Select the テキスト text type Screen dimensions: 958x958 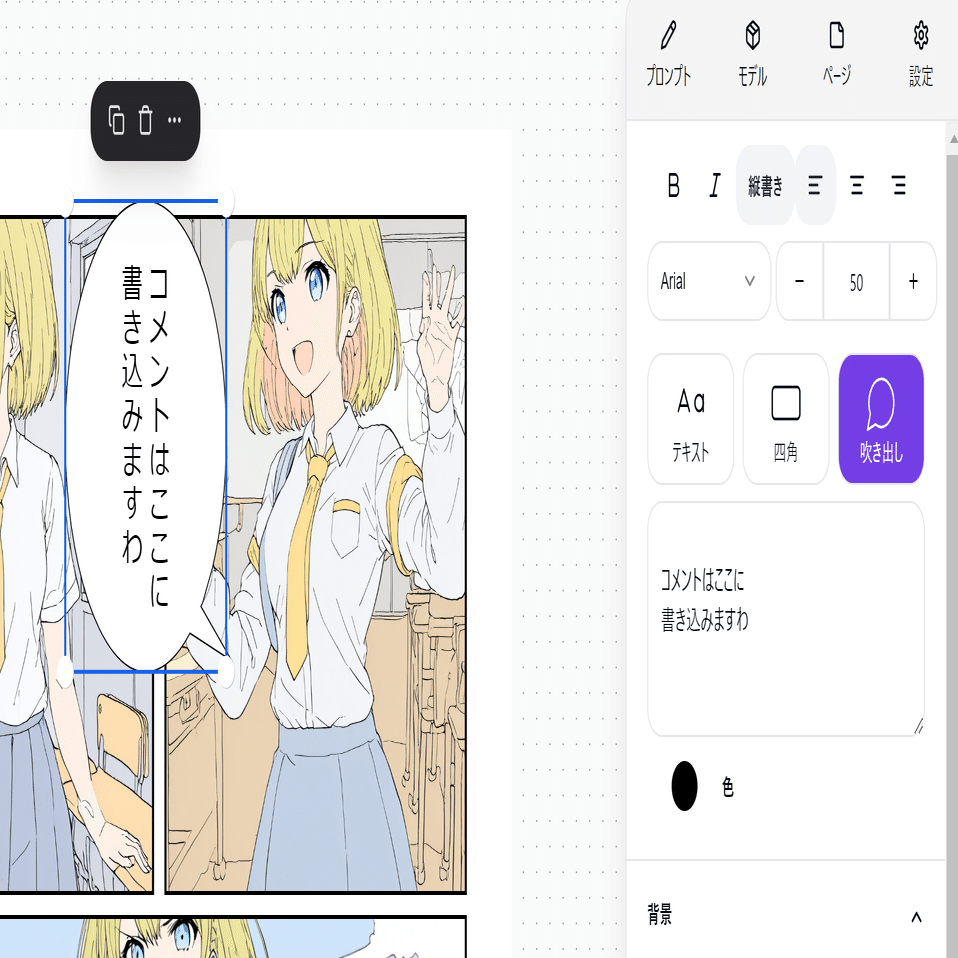690,419
